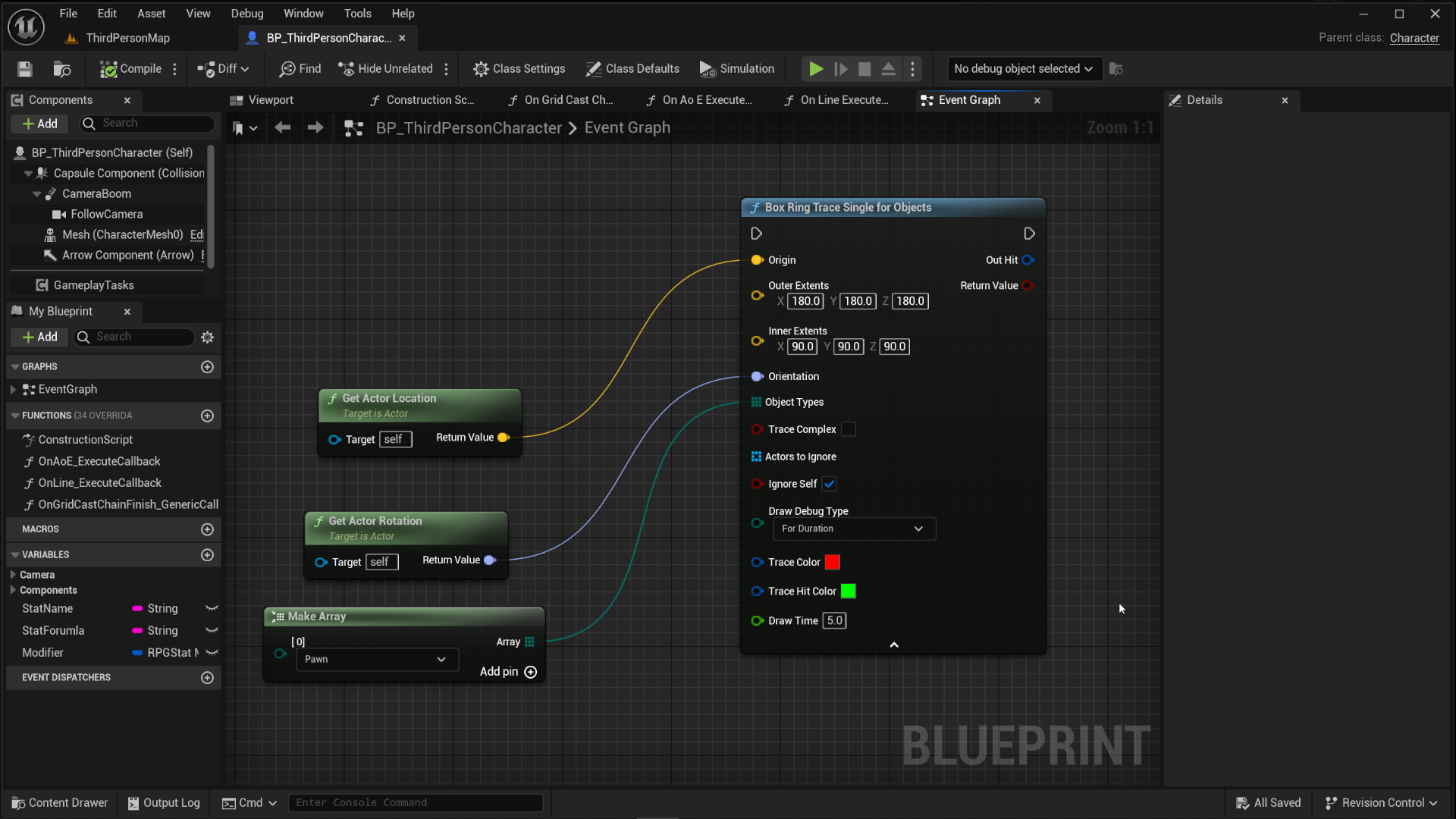This screenshot has width=1456, height=819.
Task: Toggle Trace Complex checkbox
Action: [849, 430]
